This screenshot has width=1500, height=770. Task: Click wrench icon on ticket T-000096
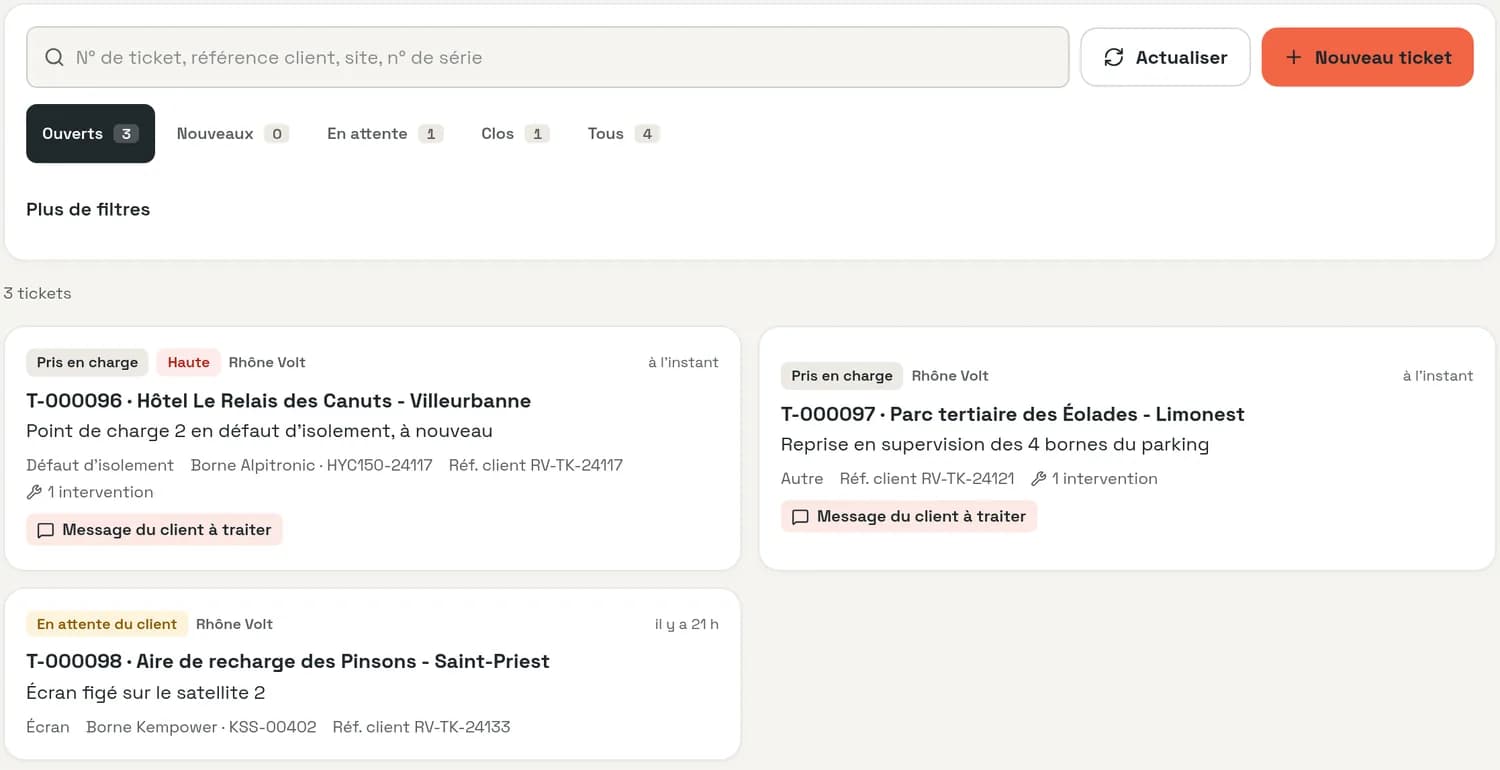point(34,492)
